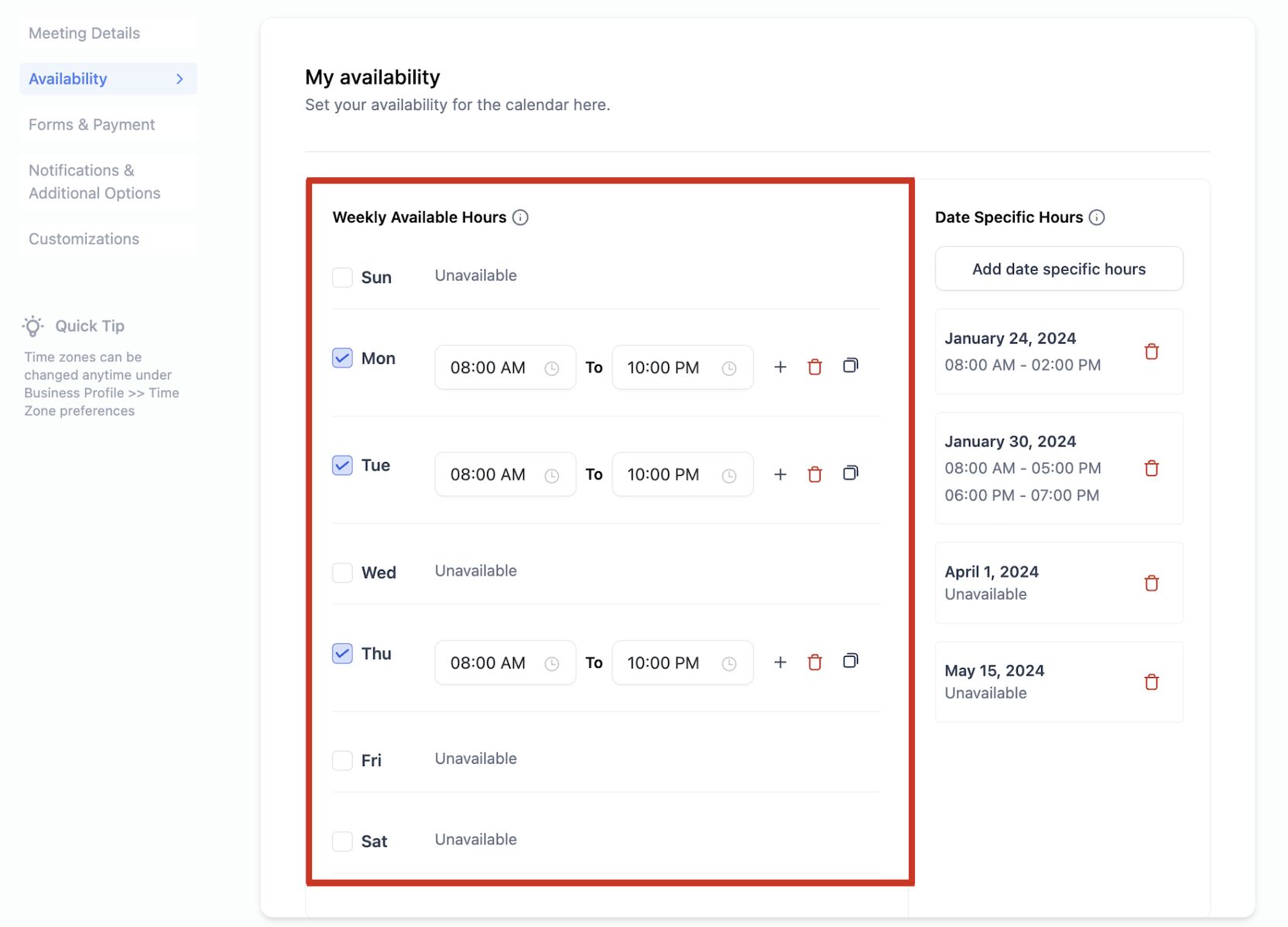This screenshot has height=927, width=1288.
Task: Remove January 24, 2024 date specific hours
Action: 1151,351
